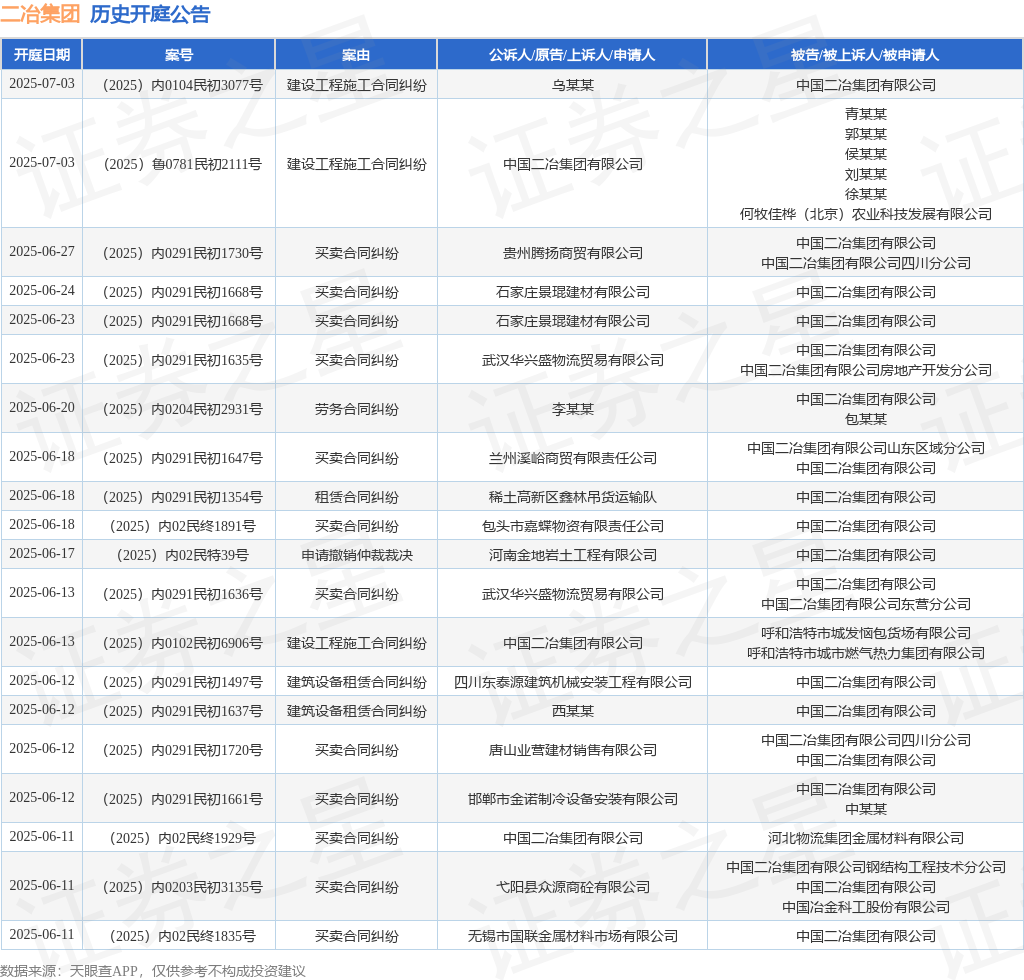
Task: Select case number (2025)内0204民初2931号
Action: coord(183,409)
